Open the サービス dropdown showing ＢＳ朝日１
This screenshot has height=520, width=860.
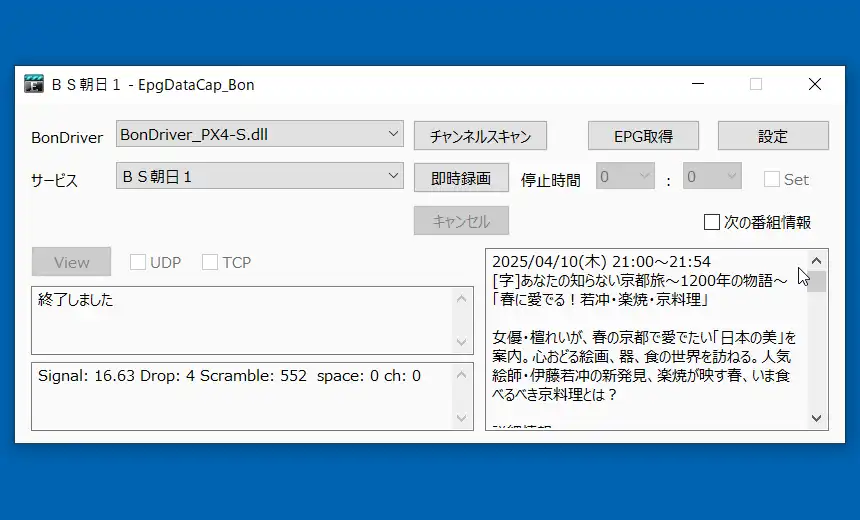coord(259,176)
